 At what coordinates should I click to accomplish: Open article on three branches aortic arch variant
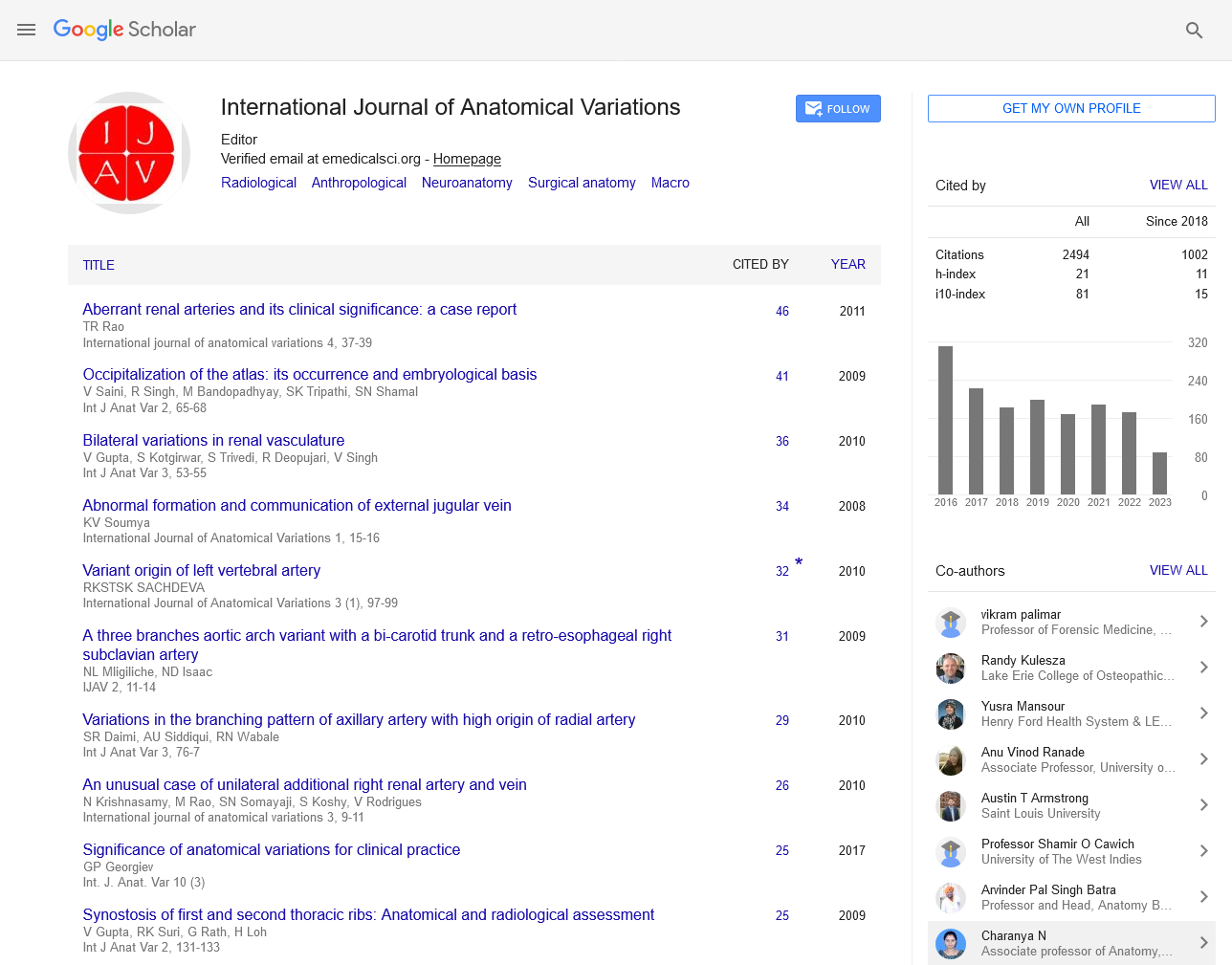[377, 645]
